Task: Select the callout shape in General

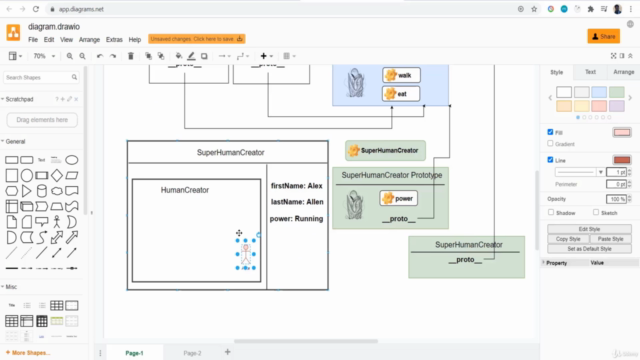Action: pos(42,222)
